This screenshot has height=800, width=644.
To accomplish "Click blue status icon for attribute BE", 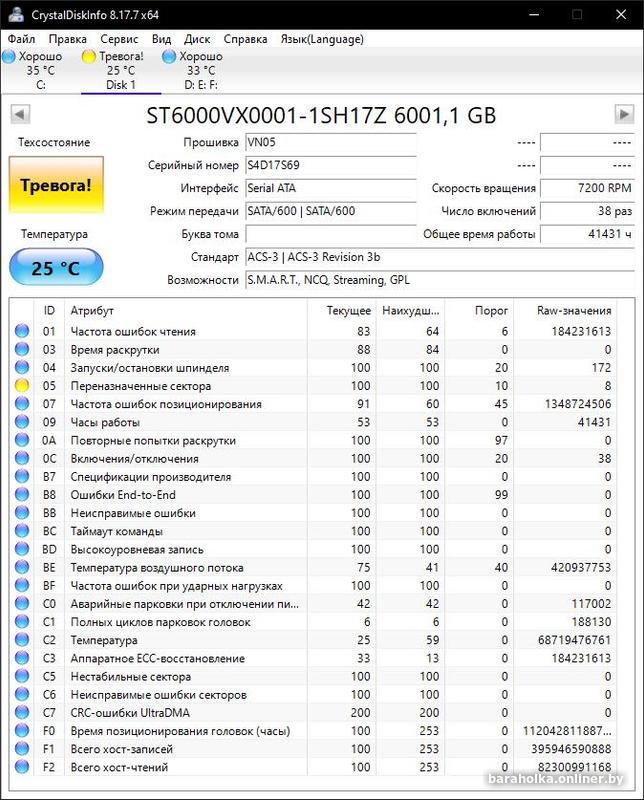I will (22, 567).
